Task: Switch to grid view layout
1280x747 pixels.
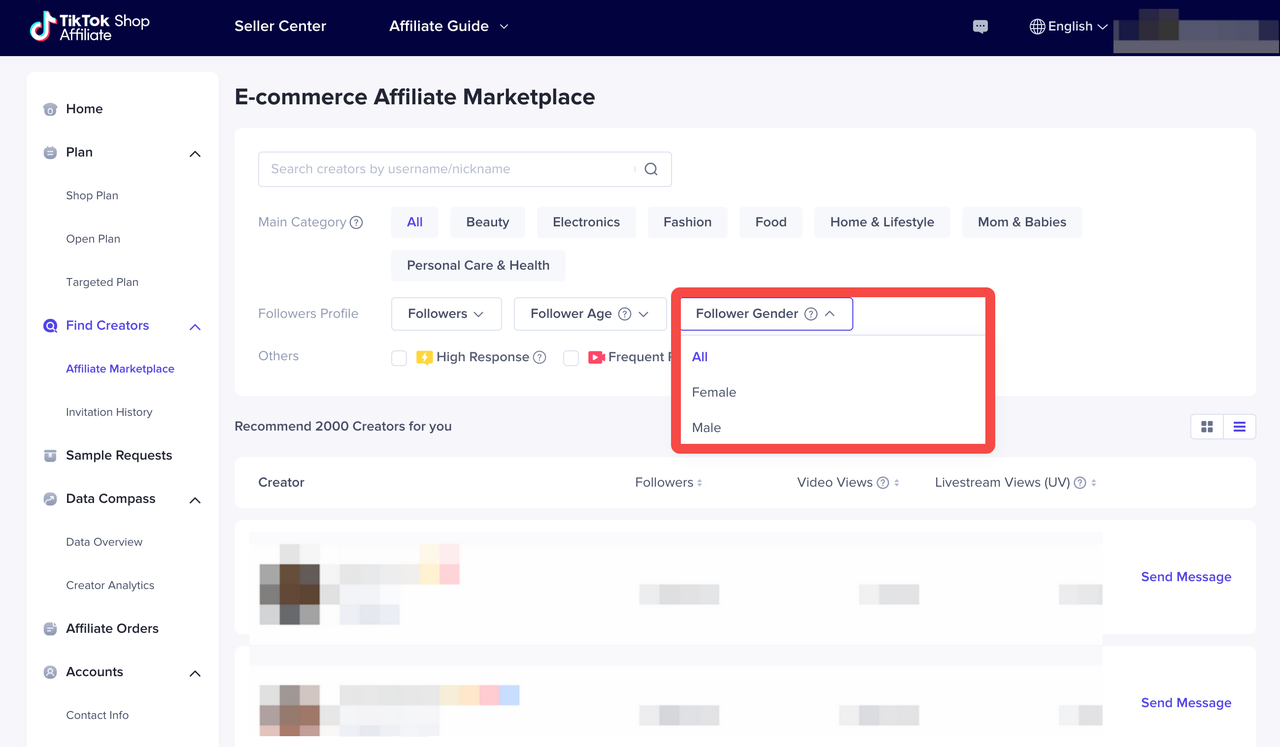Action: click(x=1207, y=427)
